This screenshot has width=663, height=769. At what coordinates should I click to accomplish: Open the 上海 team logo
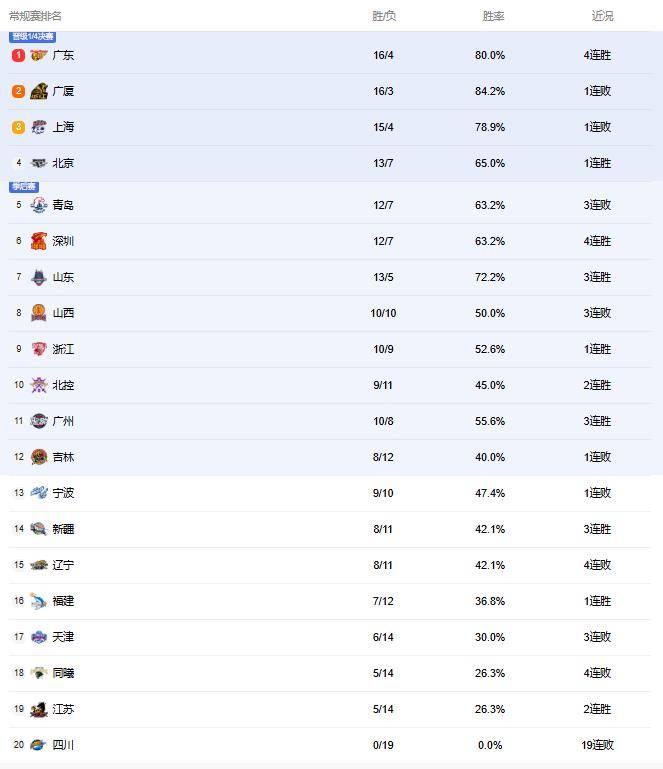tap(39, 127)
